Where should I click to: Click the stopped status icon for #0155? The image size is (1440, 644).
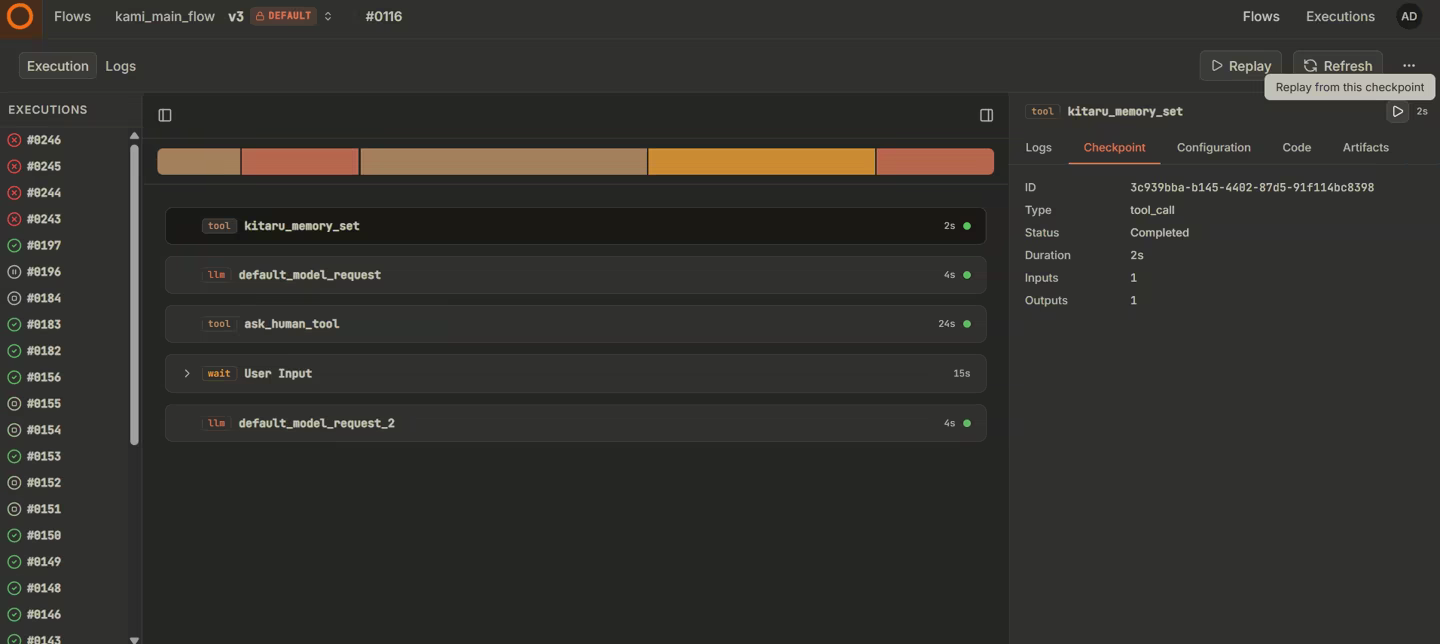[14, 403]
